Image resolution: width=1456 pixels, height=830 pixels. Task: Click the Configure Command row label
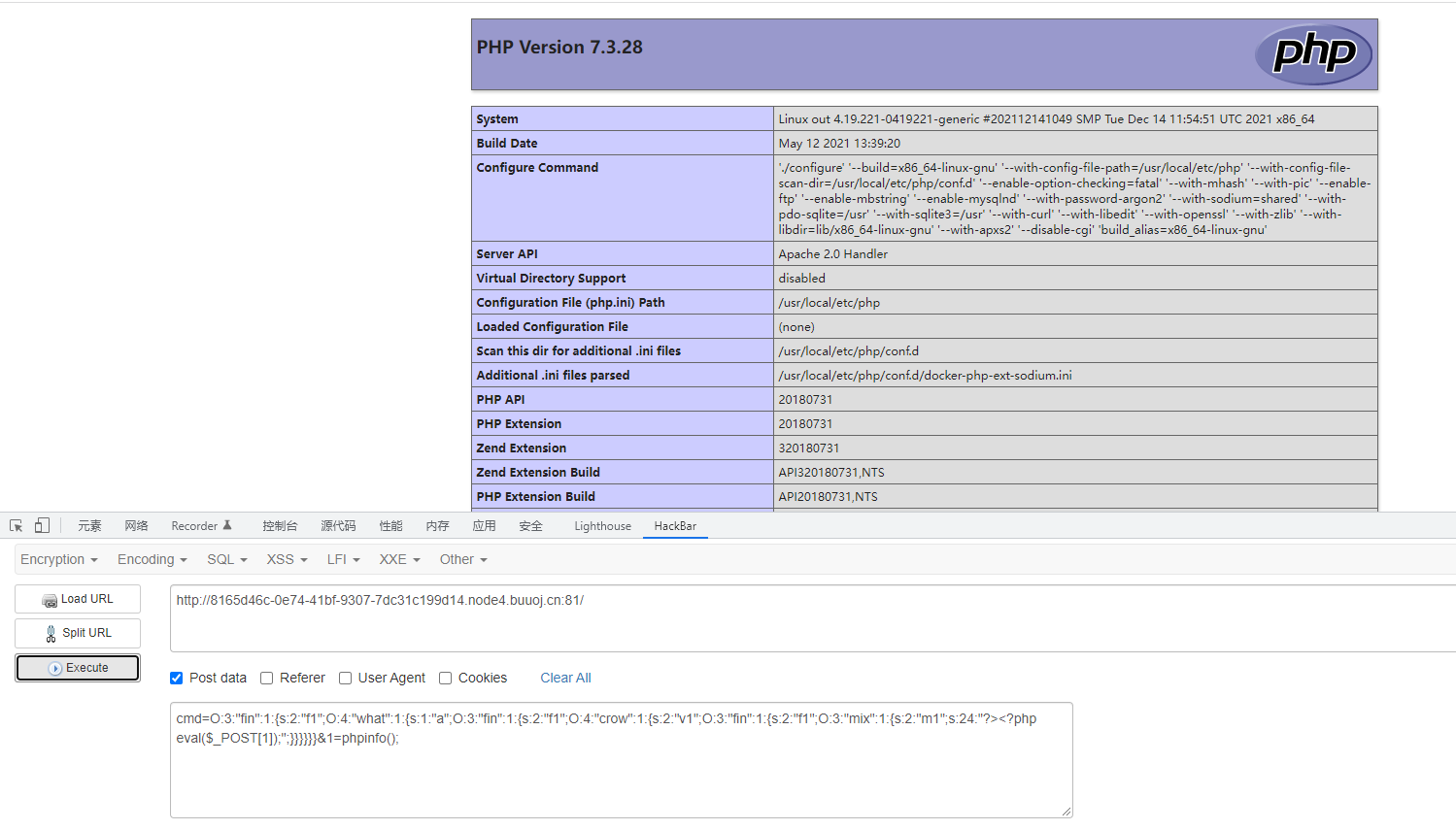pos(537,167)
